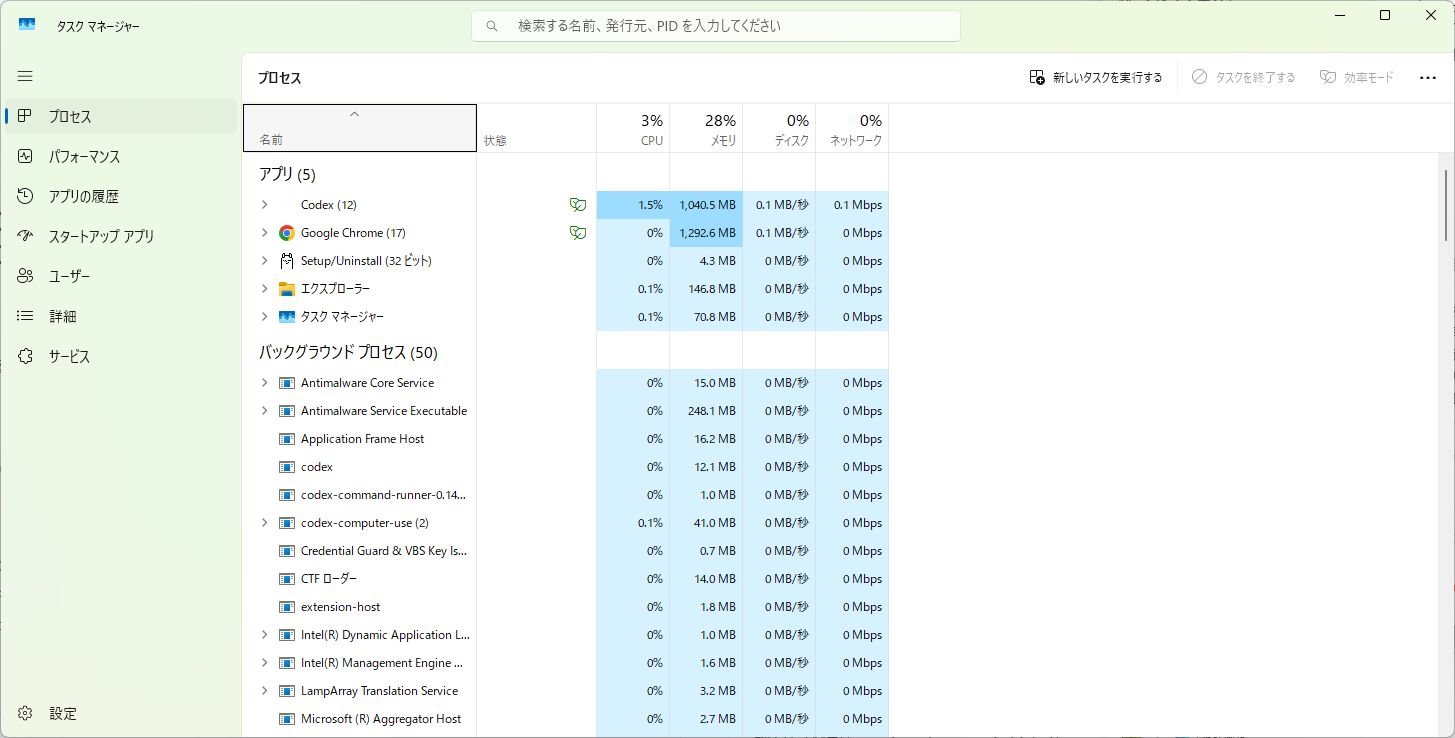Go to スタートアップ アプリ page
The width and height of the screenshot is (1455, 738).
121,237
